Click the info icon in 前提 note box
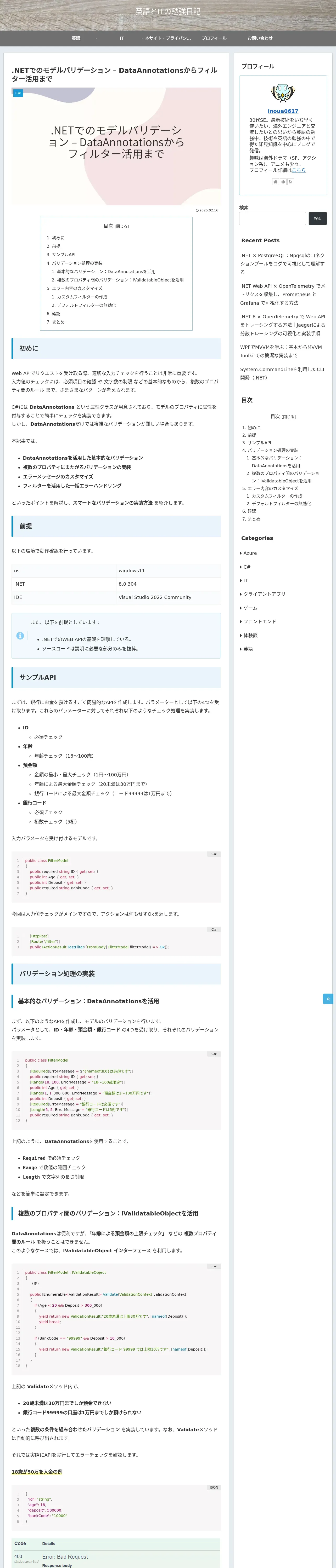 point(20,636)
